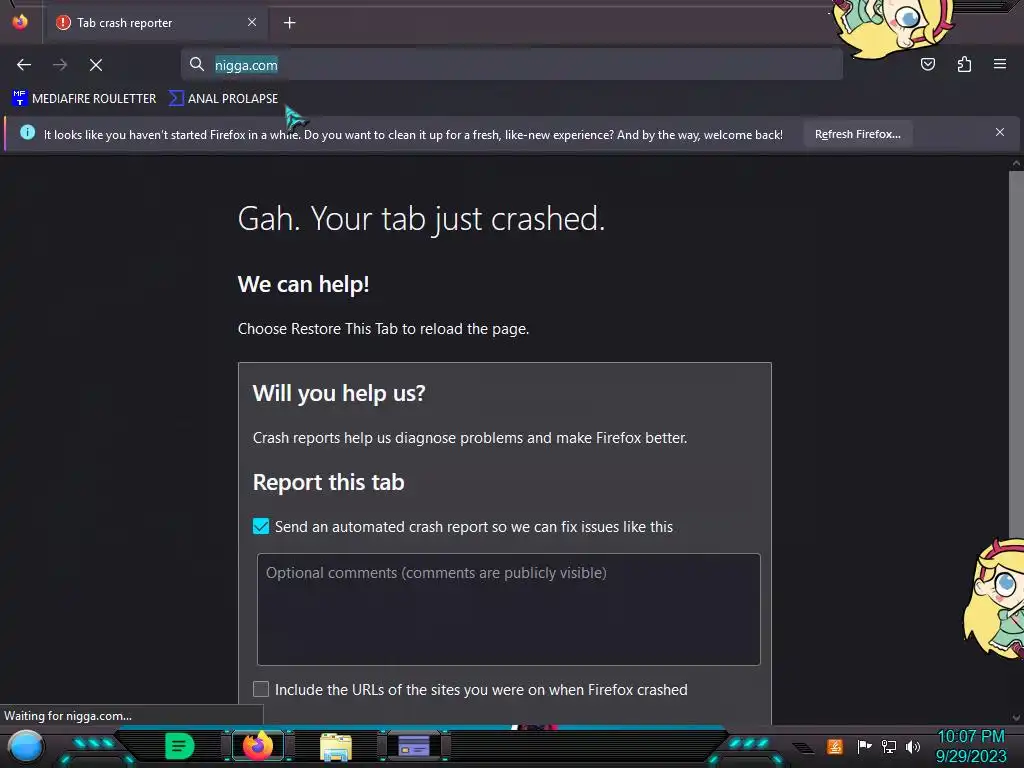Screen dimensions: 1024x768
Task: Open the Firefox hamburger application menu
Action: coord(1000,64)
